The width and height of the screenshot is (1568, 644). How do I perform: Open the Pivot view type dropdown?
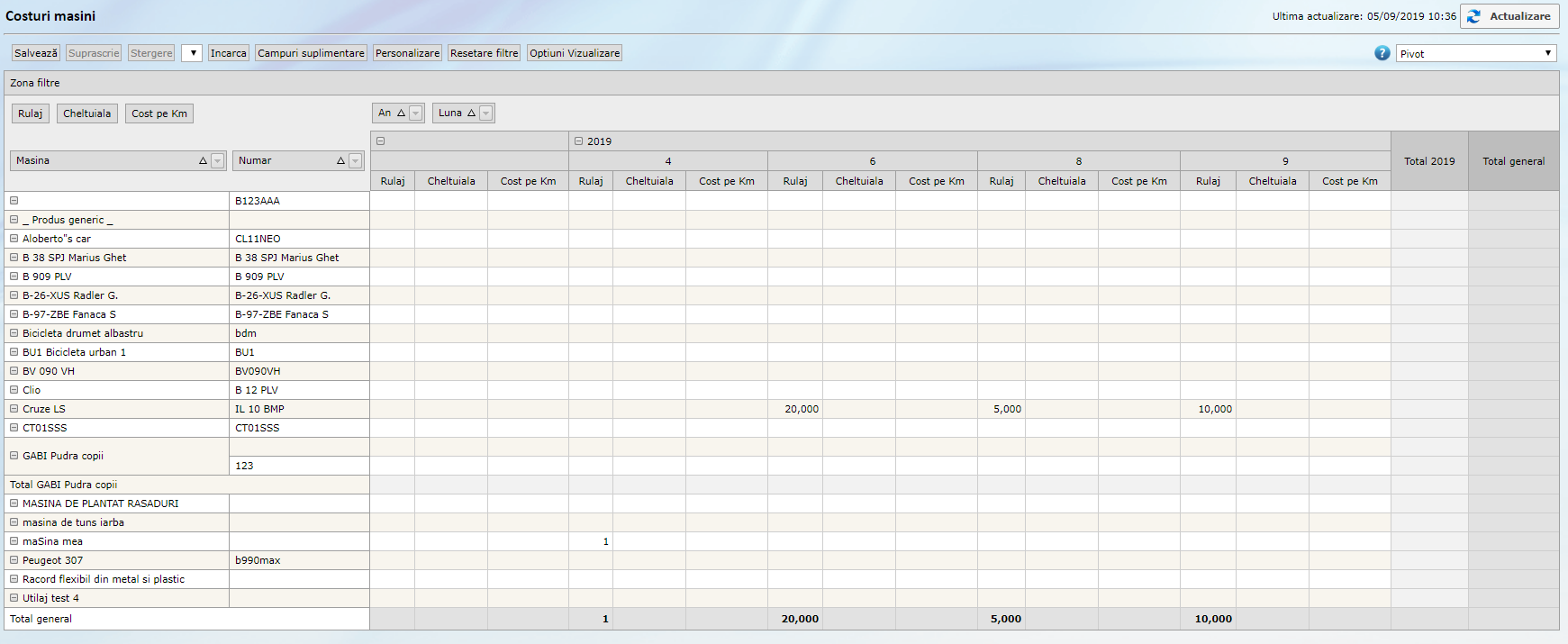1476,53
